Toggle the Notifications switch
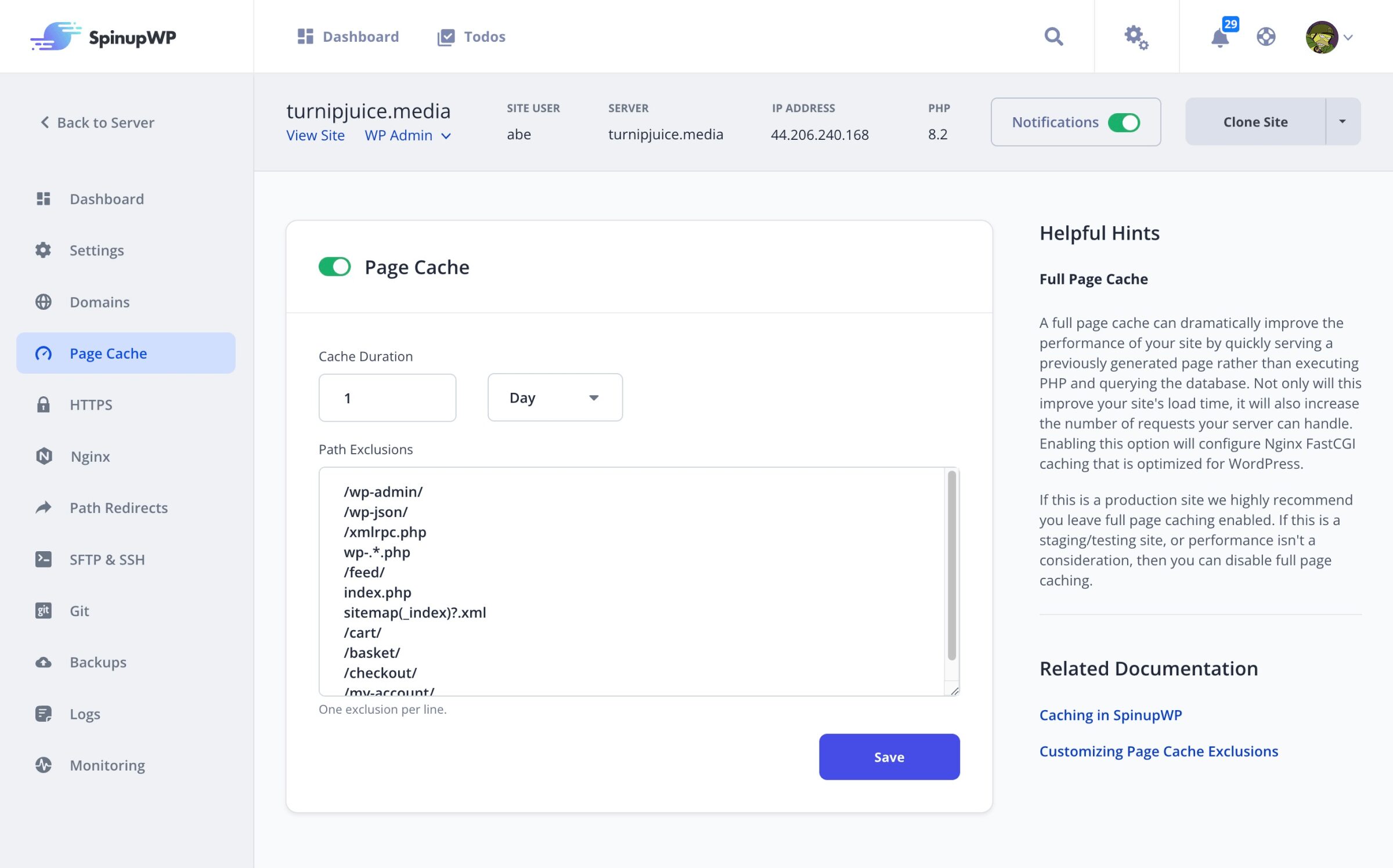The width and height of the screenshot is (1393, 868). [x=1124, y=122]
